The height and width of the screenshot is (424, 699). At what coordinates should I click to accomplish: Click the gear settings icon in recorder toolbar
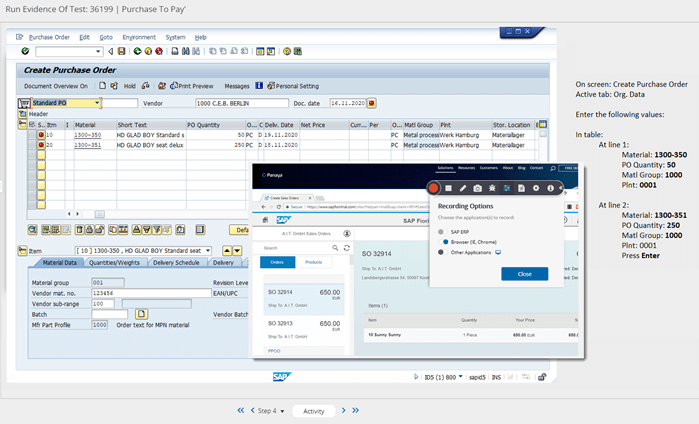coord(536,188)
